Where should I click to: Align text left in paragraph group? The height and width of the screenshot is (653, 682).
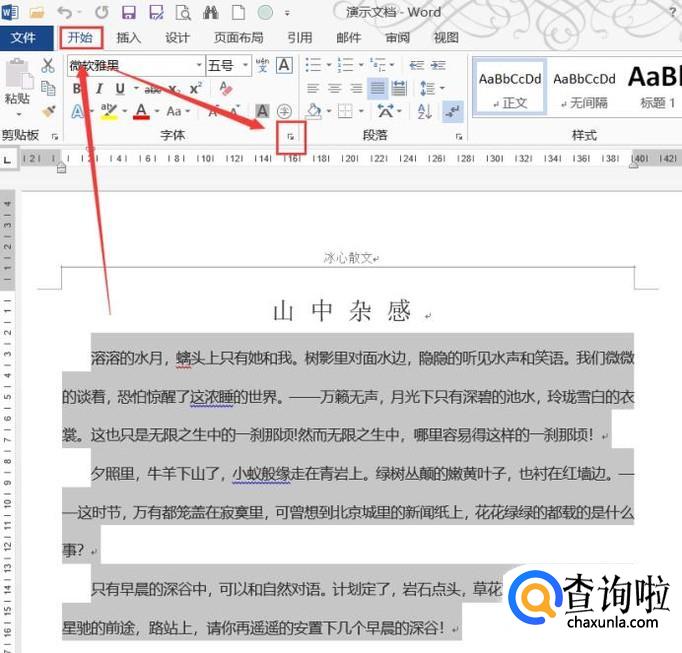pyautogui.click(x=313, y=89)
